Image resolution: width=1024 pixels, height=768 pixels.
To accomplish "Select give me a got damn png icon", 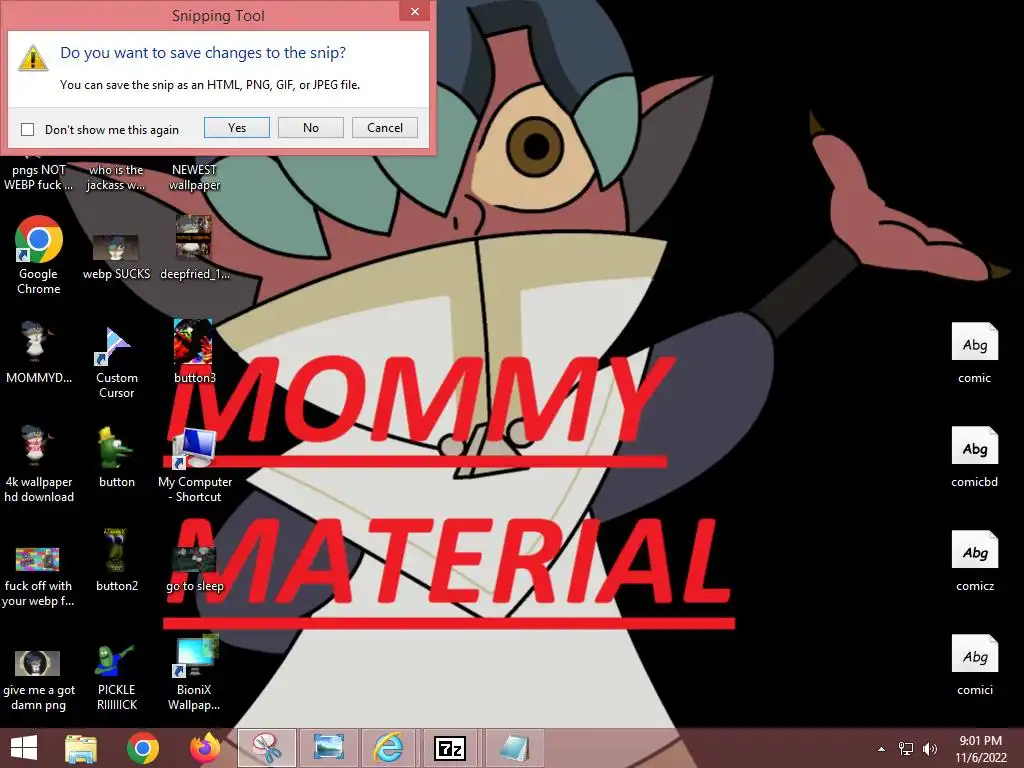I will pos(39,680).
